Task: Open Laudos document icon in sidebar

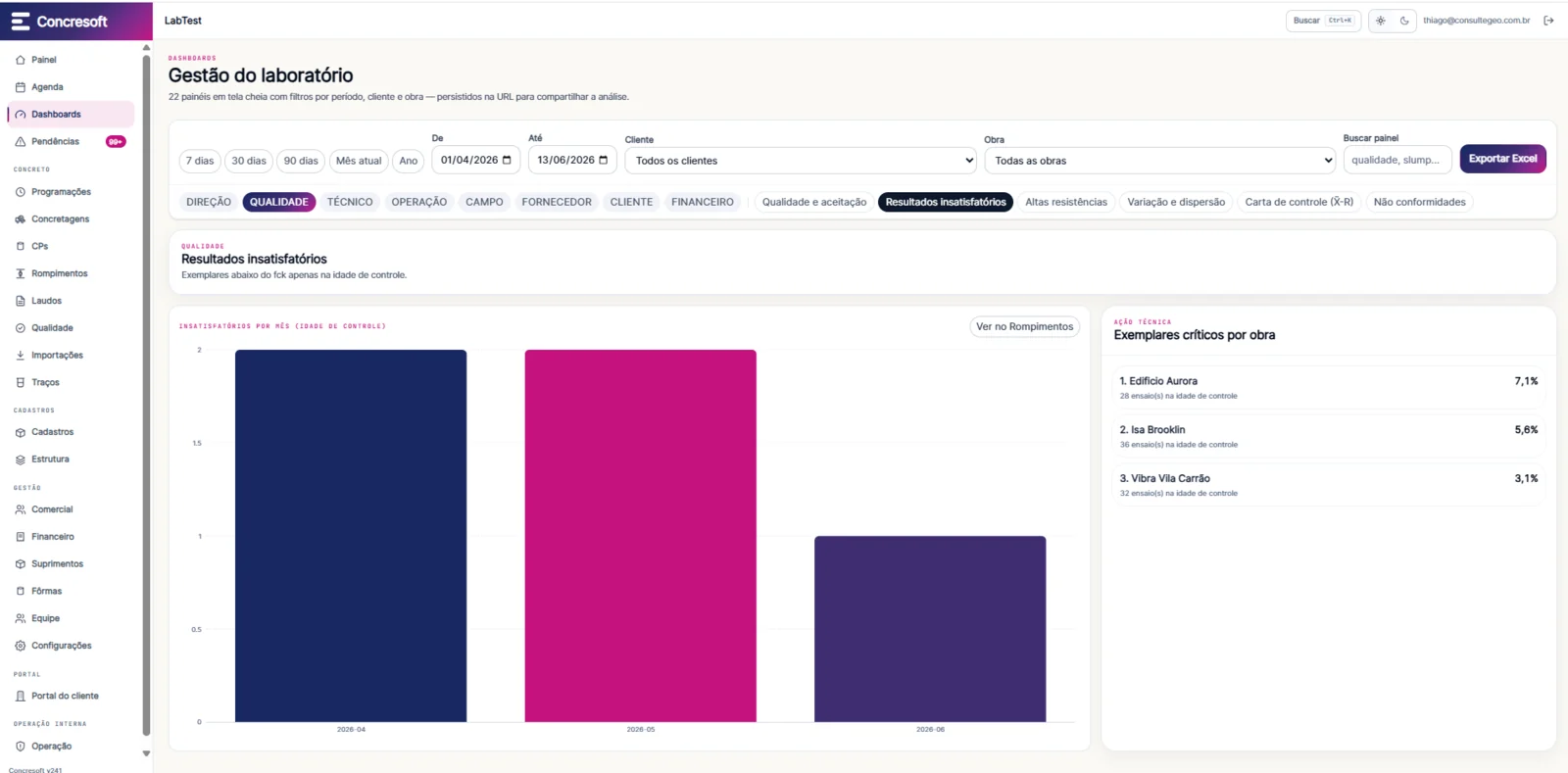Action: pyautogui.click(x=20, y=302)
